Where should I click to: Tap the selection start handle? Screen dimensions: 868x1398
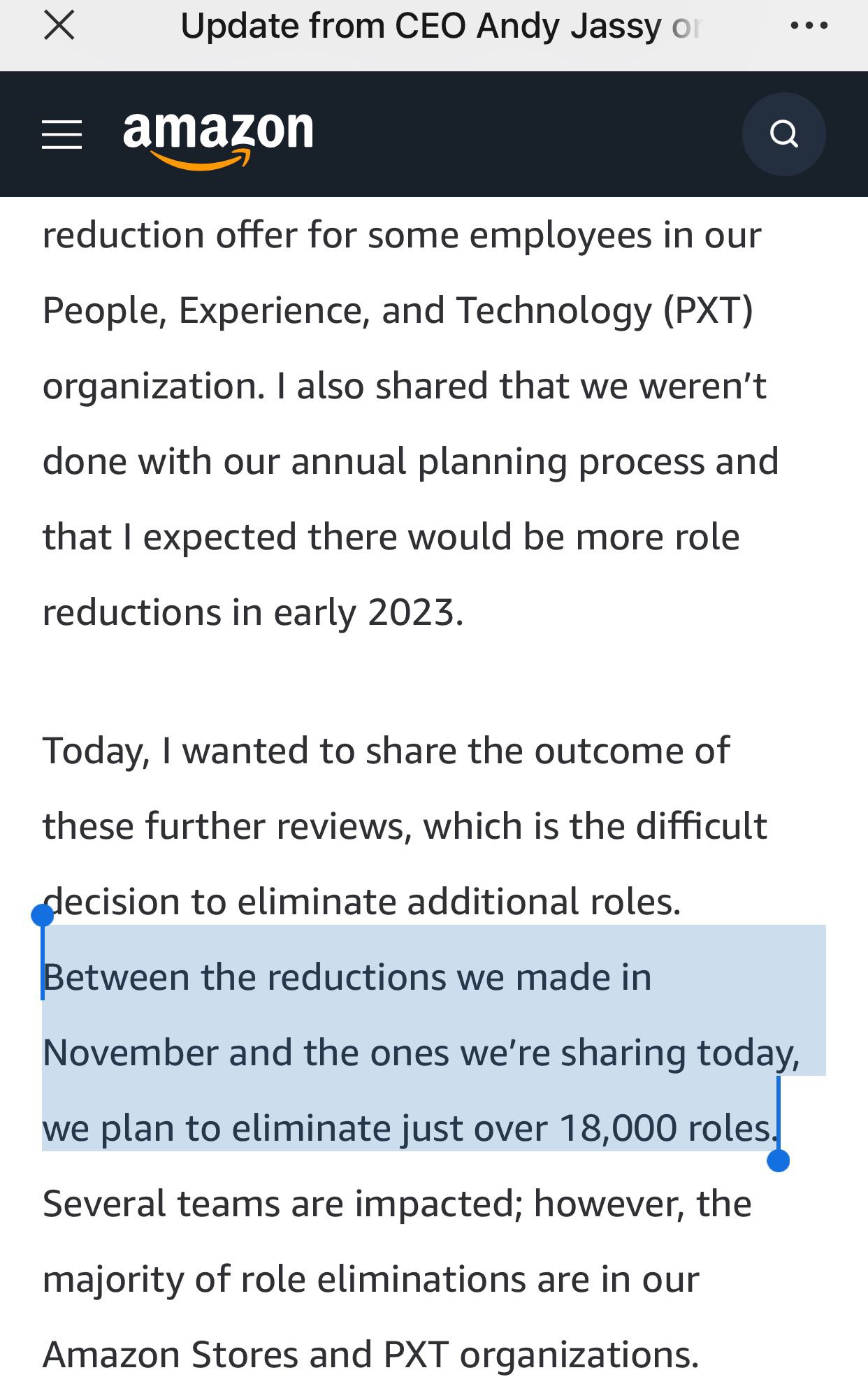point(43,916)
